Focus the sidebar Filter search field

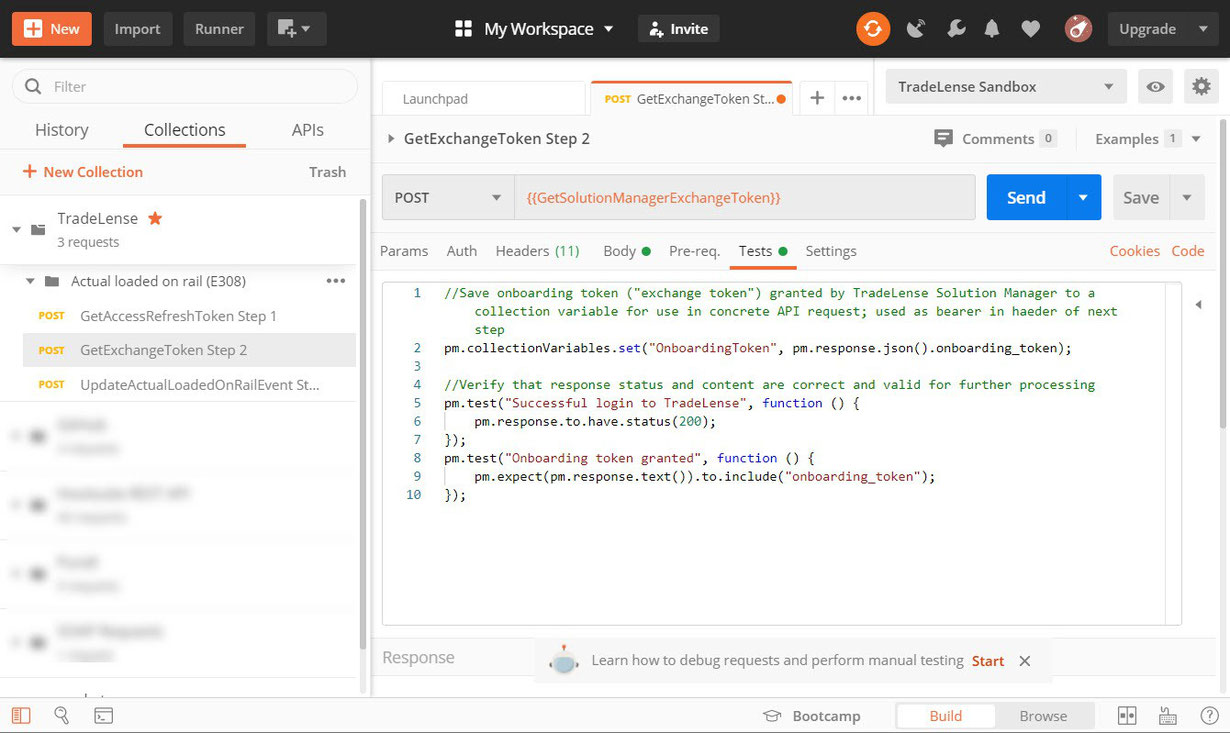coord(185,87)
